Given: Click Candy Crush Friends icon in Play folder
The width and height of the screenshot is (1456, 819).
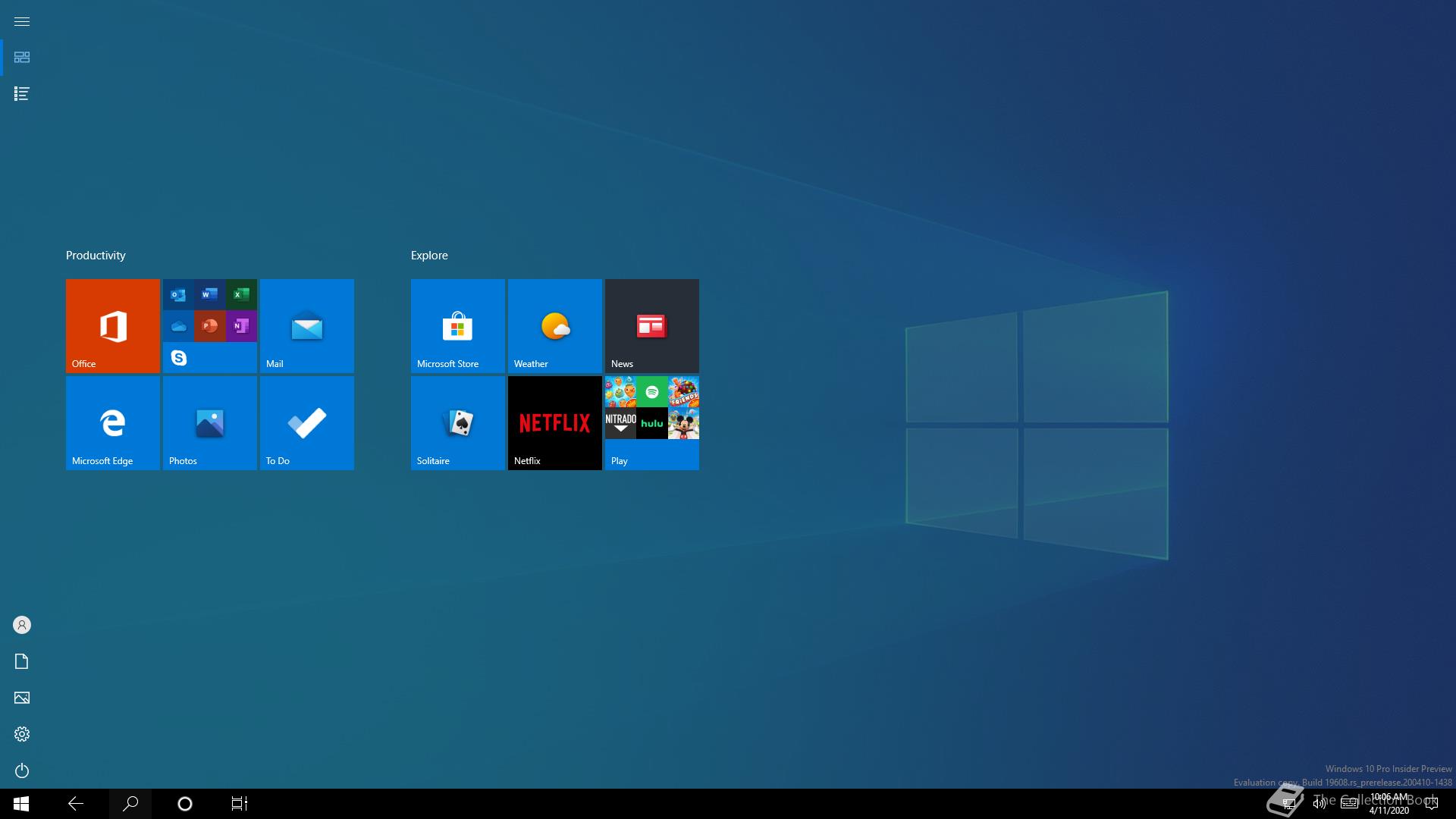Looking at the screenshot, I should 683,392.
